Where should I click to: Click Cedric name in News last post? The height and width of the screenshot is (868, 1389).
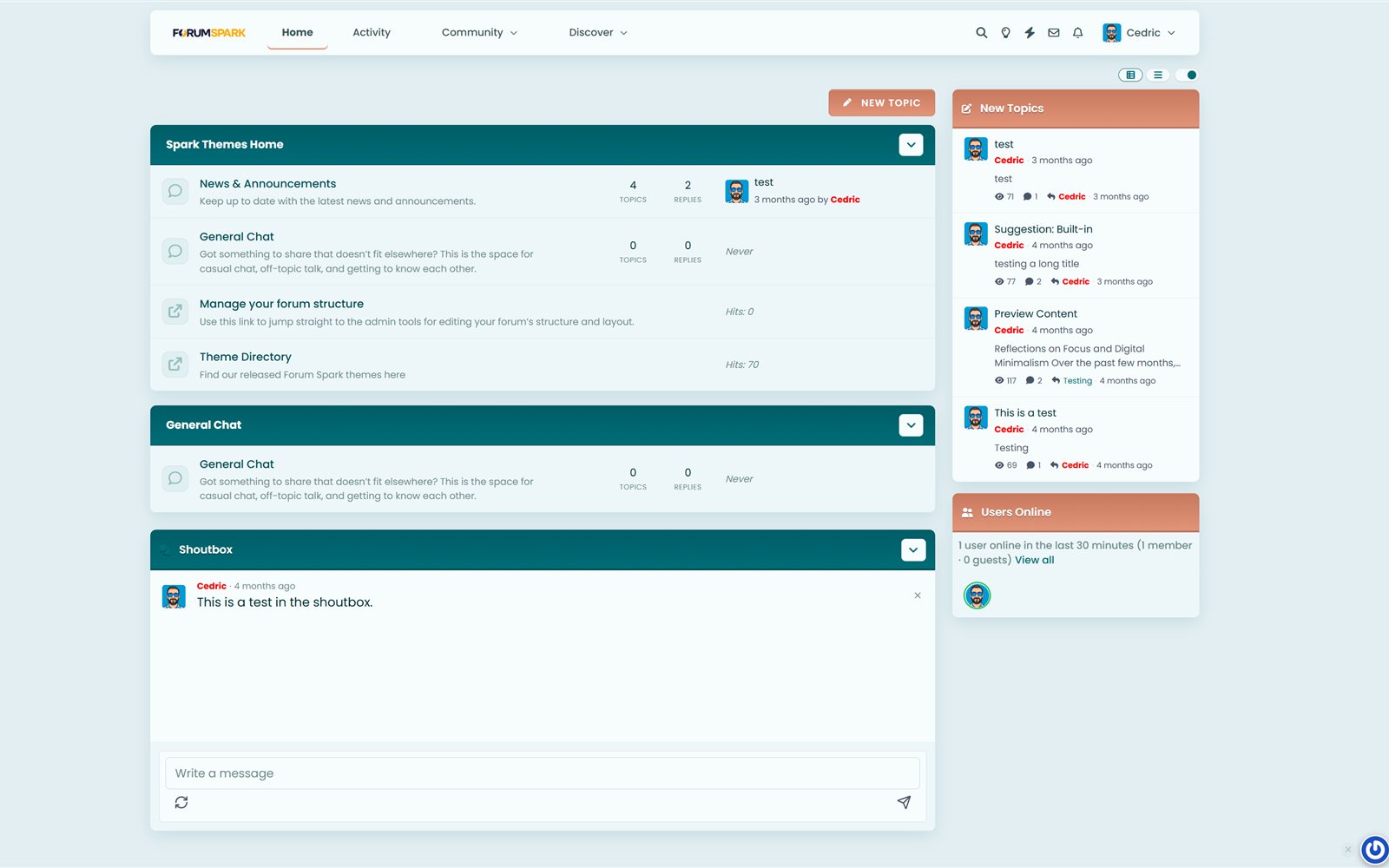[x=845, y=200]
